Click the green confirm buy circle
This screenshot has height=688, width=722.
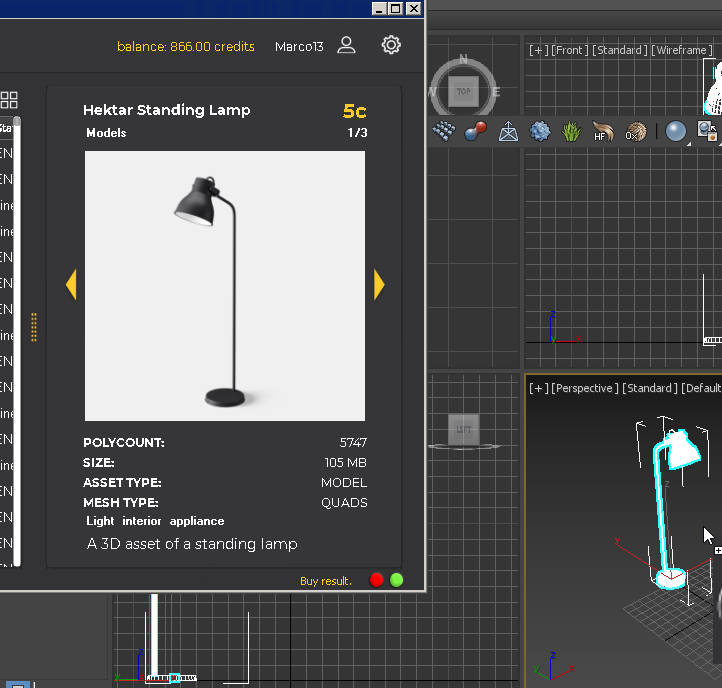pyautogui.click(x=396, y=580)
